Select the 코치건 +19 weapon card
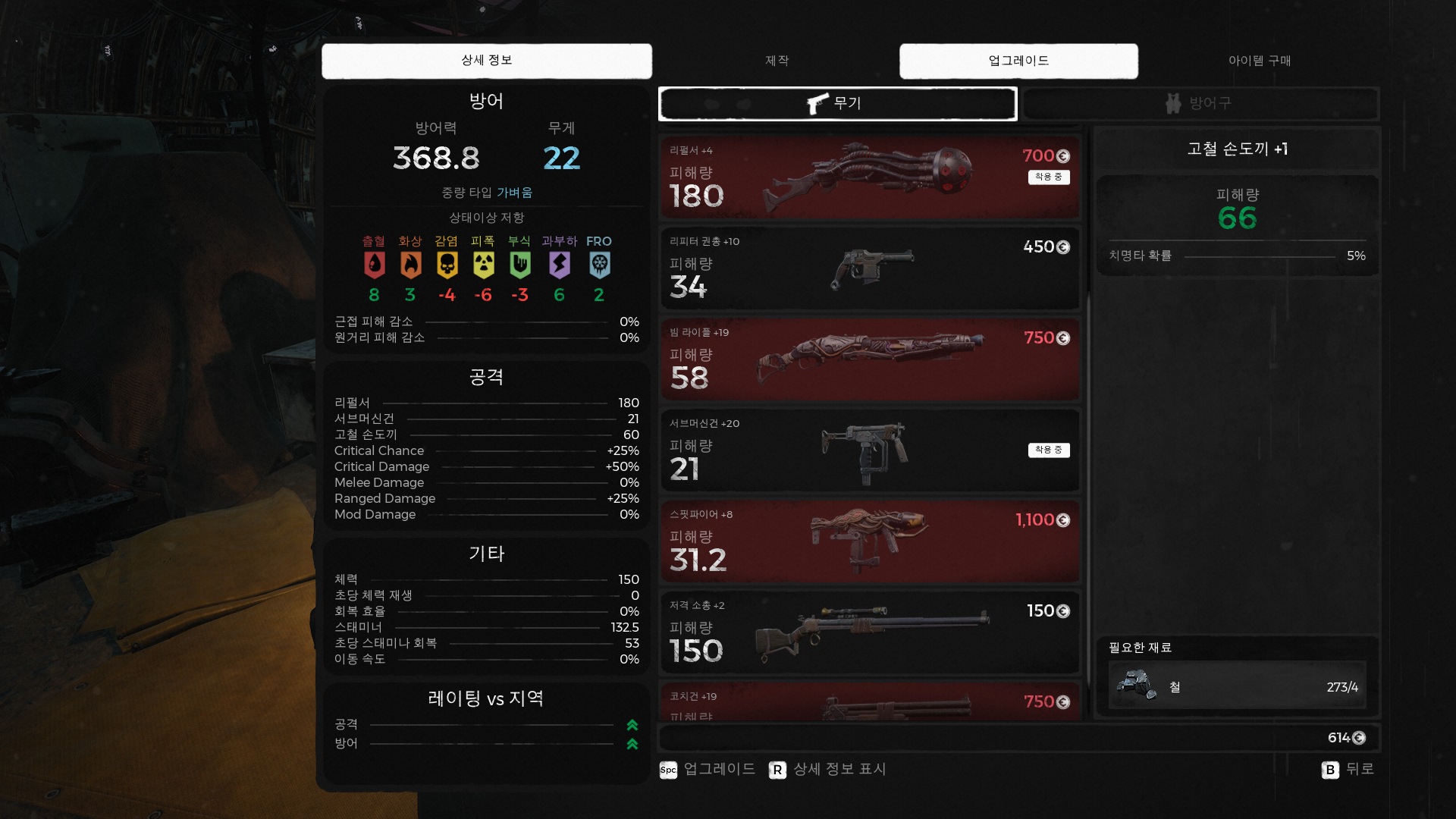The image size is (1456, 819). tap(870, 701)
